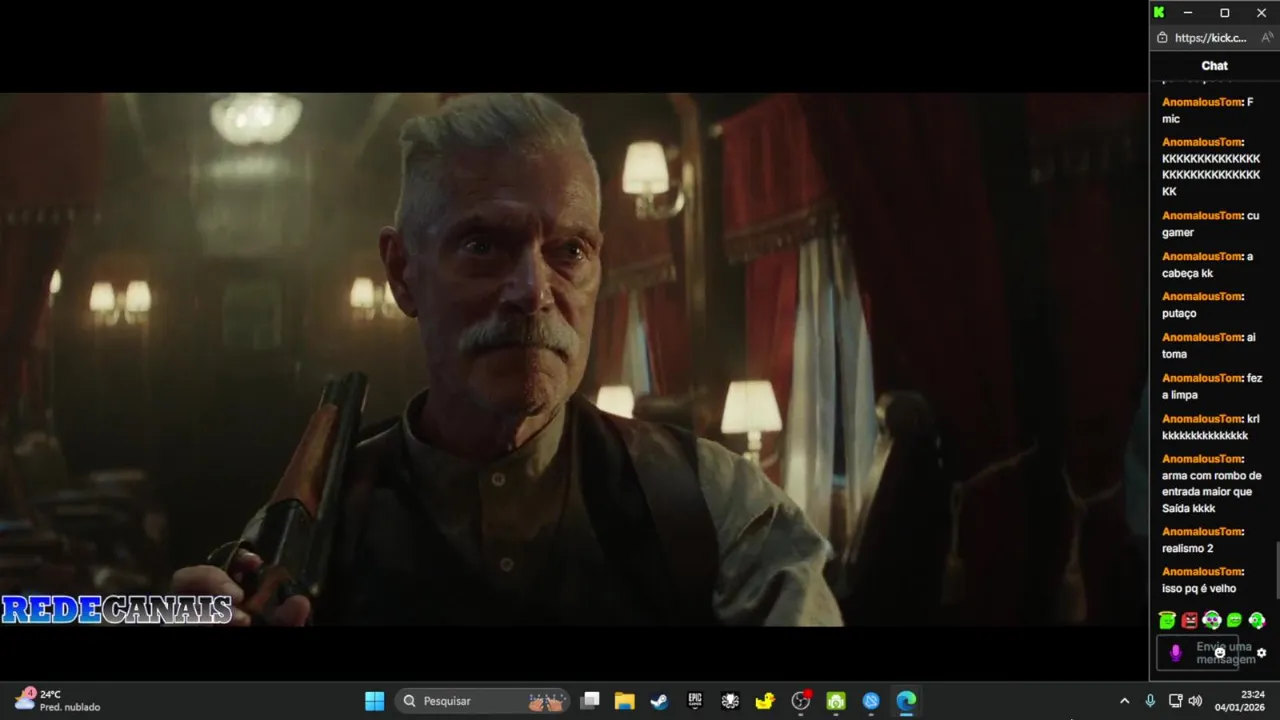Click the https://kick.c... address bar
The image size is (1280, 720).
pos(1211,38)
